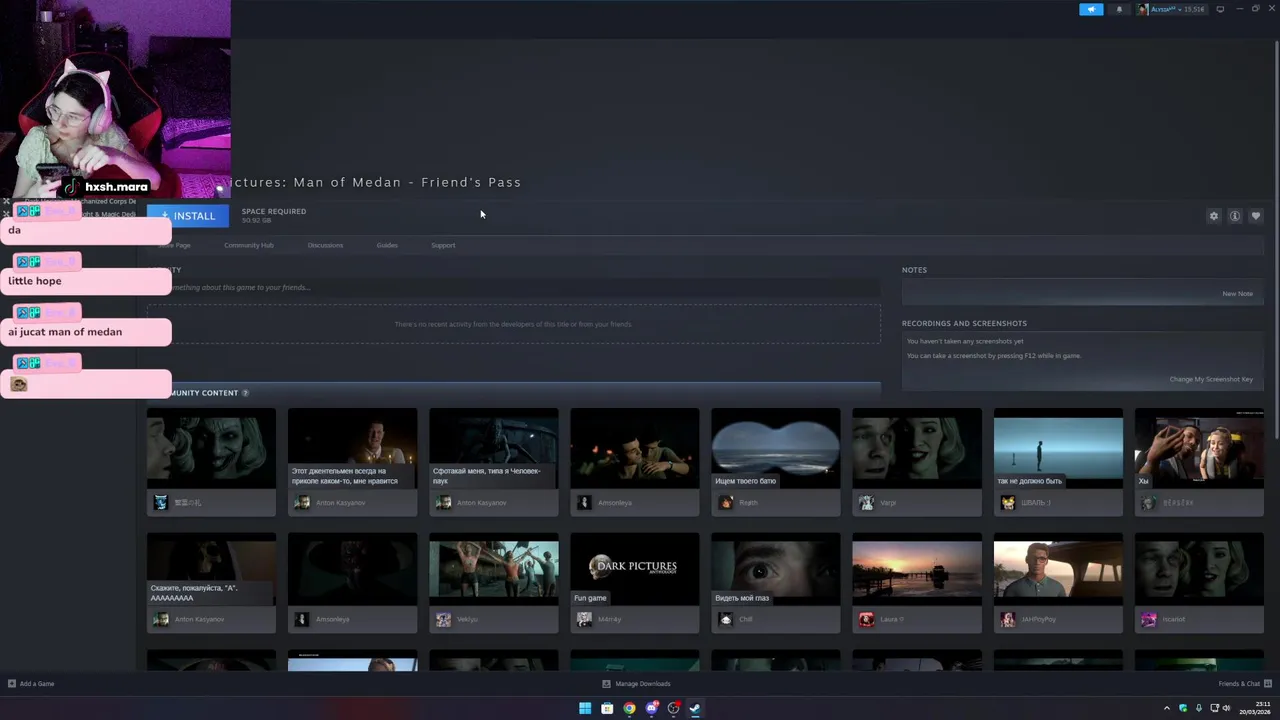Open the Discussions tab

pyautogui.click(x=325, y=245)
